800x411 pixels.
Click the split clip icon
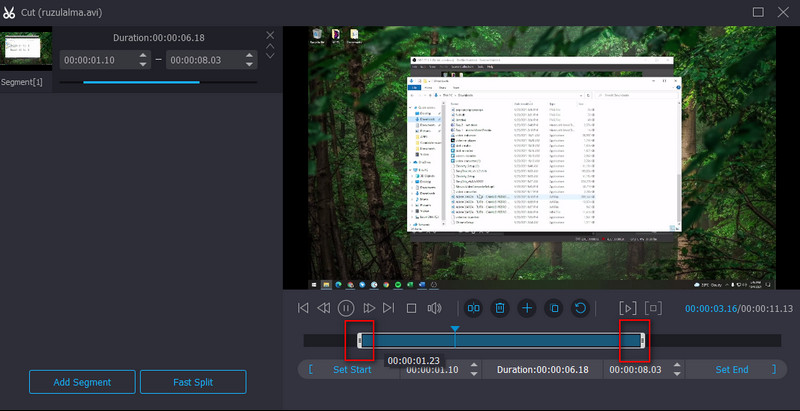475,308
